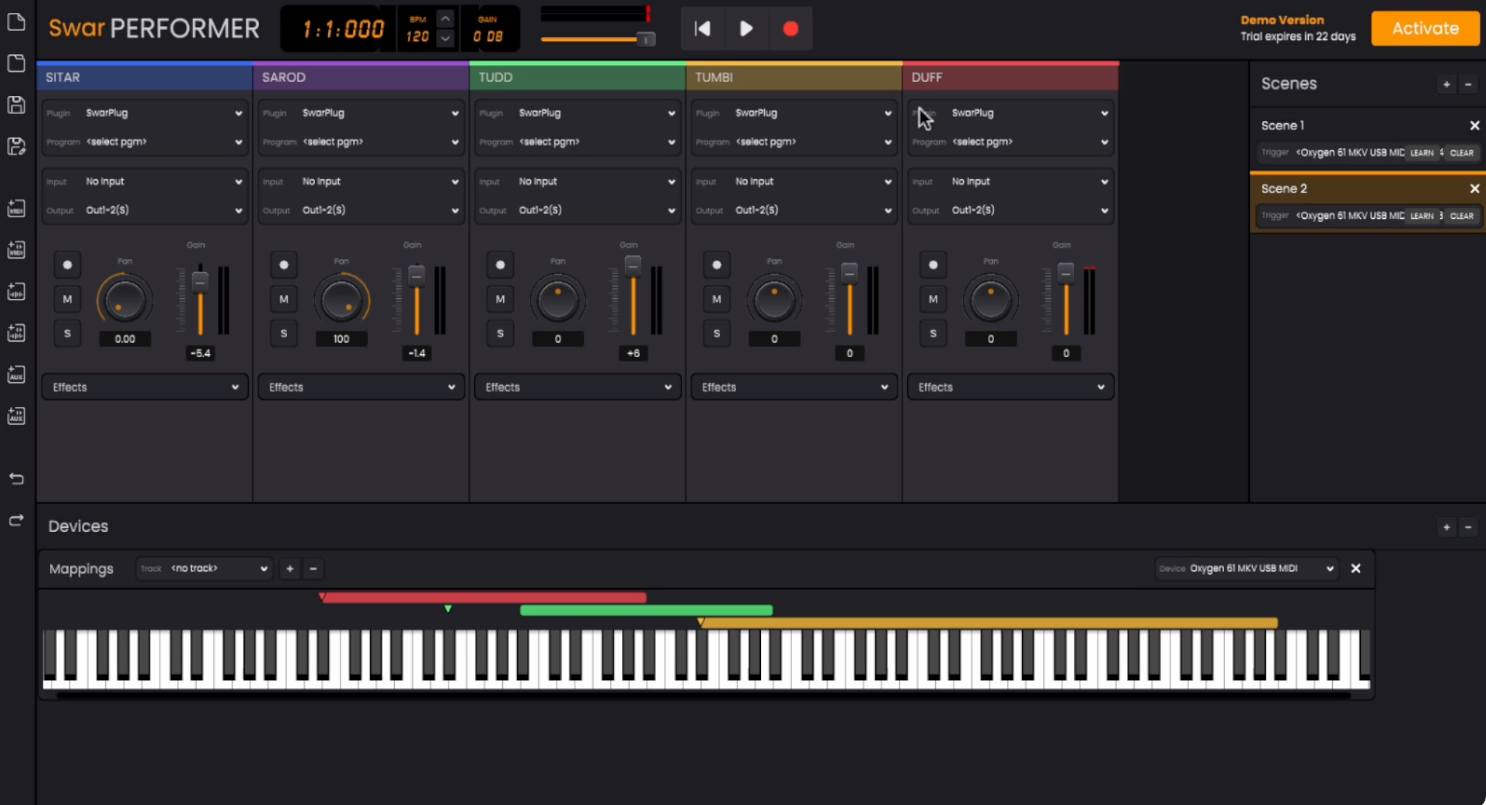Remove scene with Scenes minus icon
The height and width of the screenshot is (805, 1486).
click(1468, 85)
